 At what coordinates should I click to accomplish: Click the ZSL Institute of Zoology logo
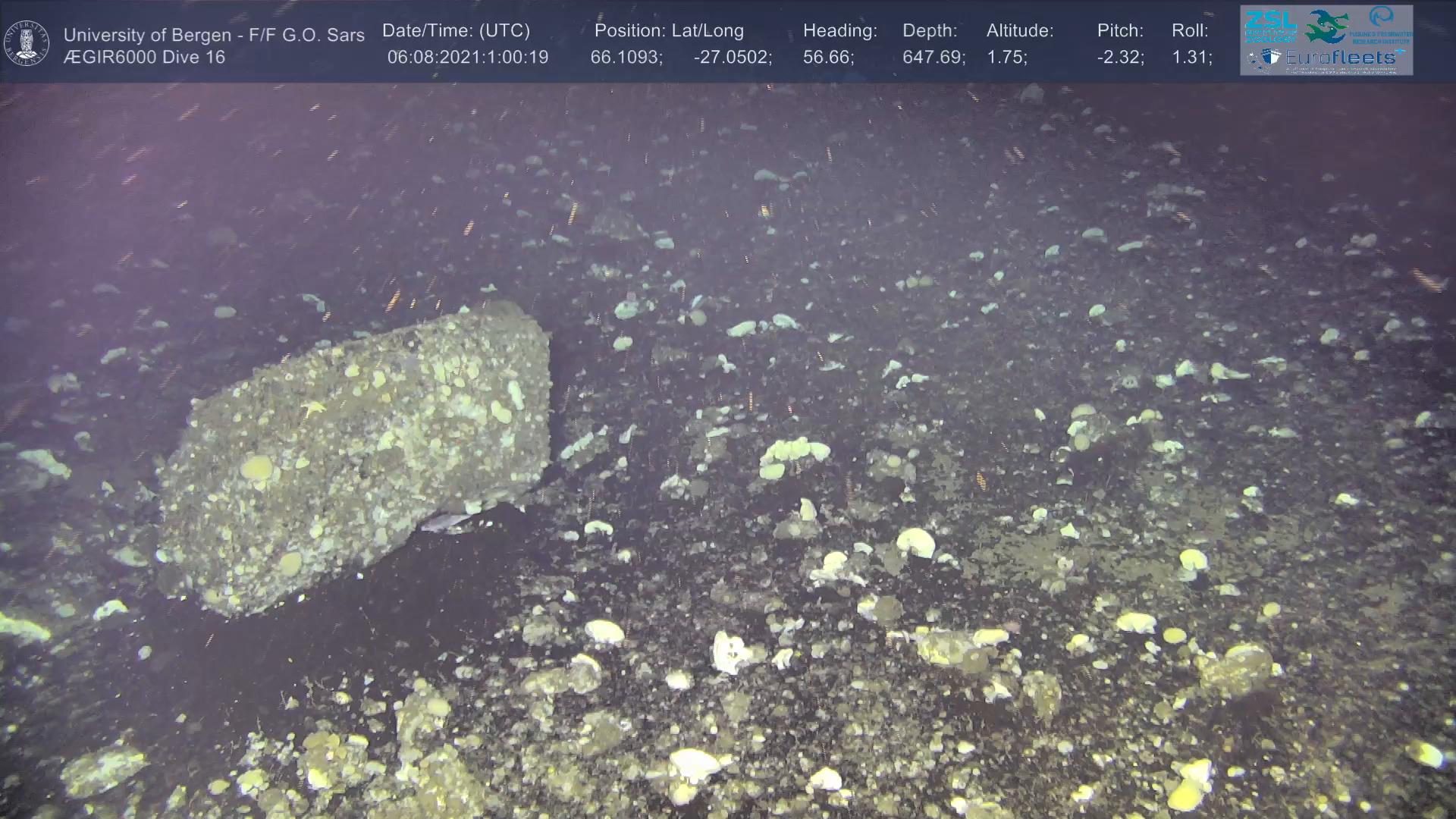[x=1269, y=26]
